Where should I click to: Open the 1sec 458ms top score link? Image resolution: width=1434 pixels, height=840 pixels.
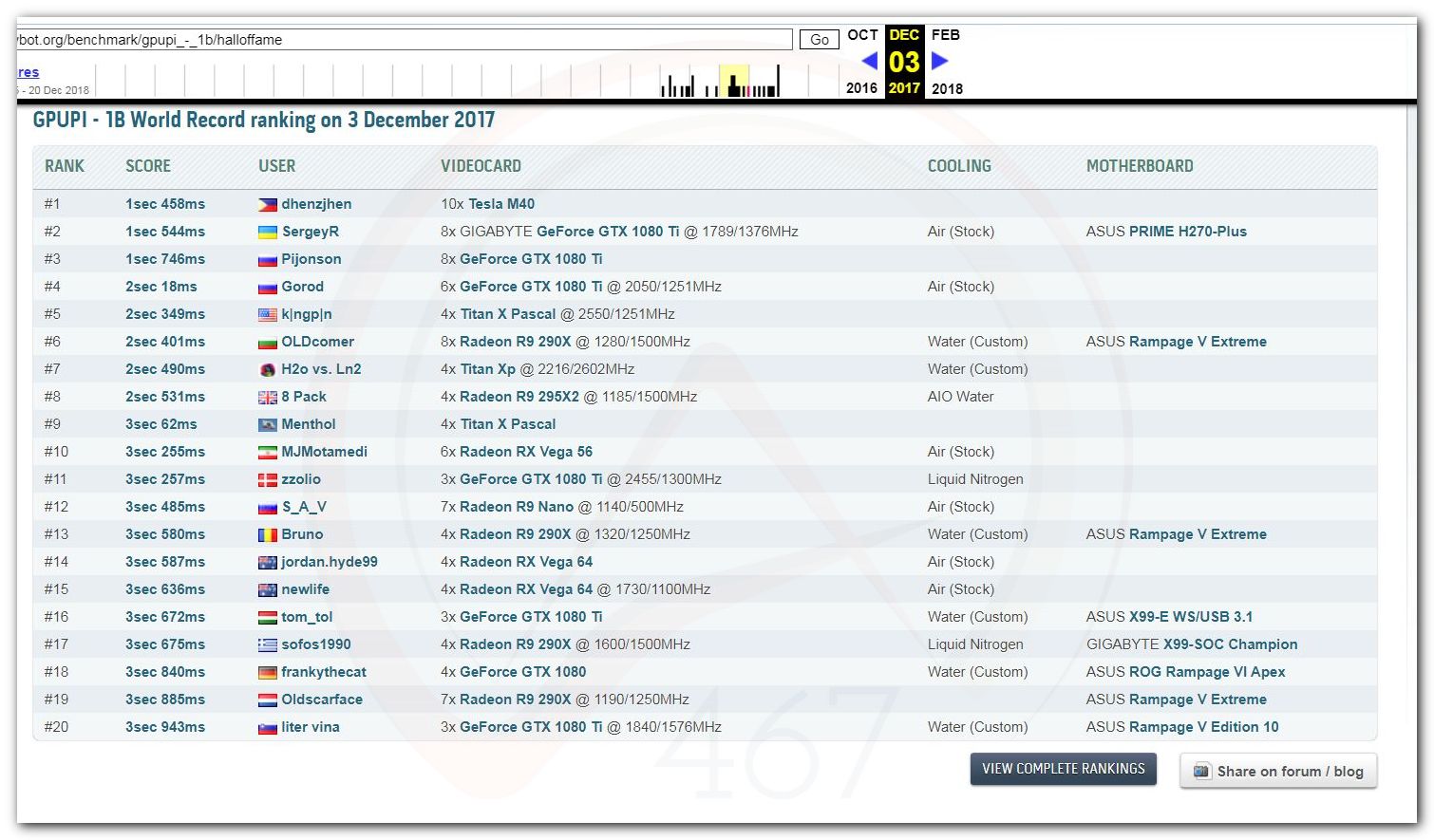pyautogui.click(x=165, y=204)
